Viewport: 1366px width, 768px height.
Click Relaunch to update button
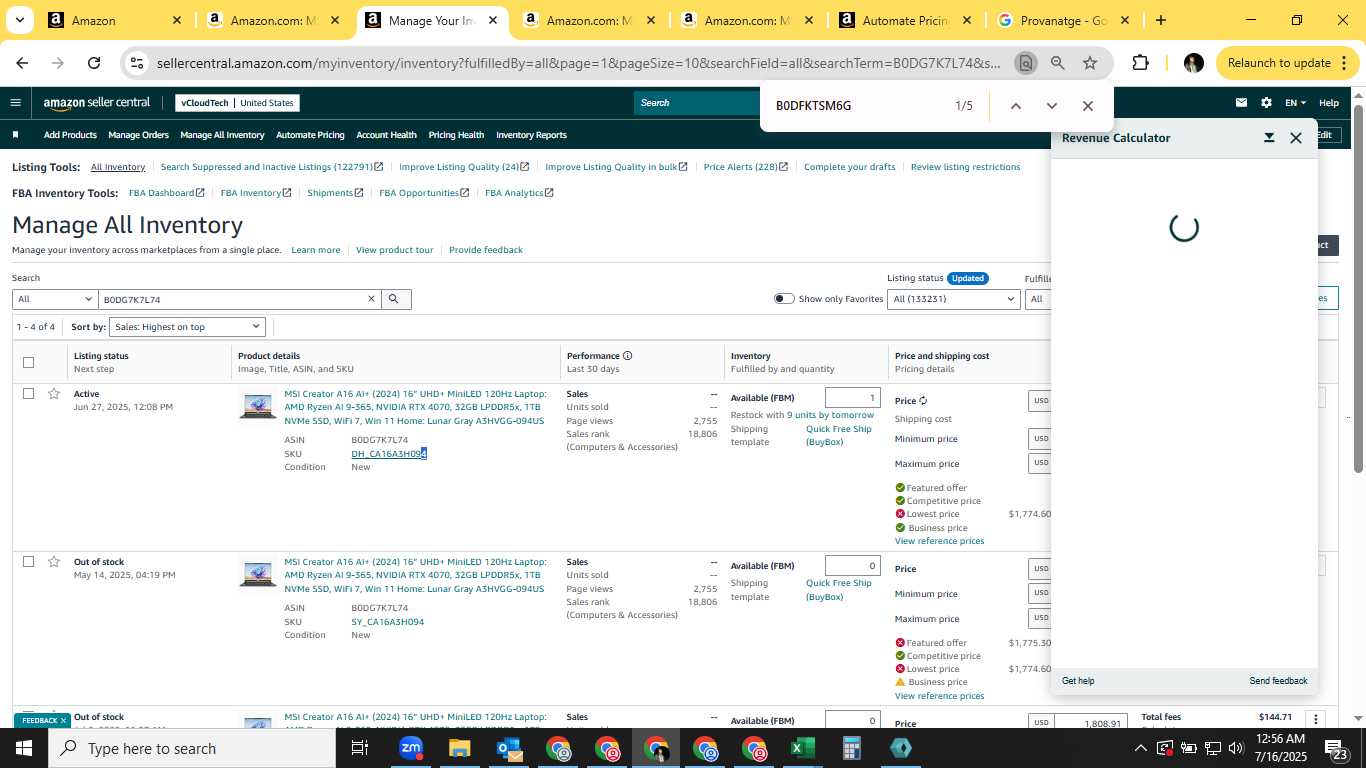[1278, 63]
